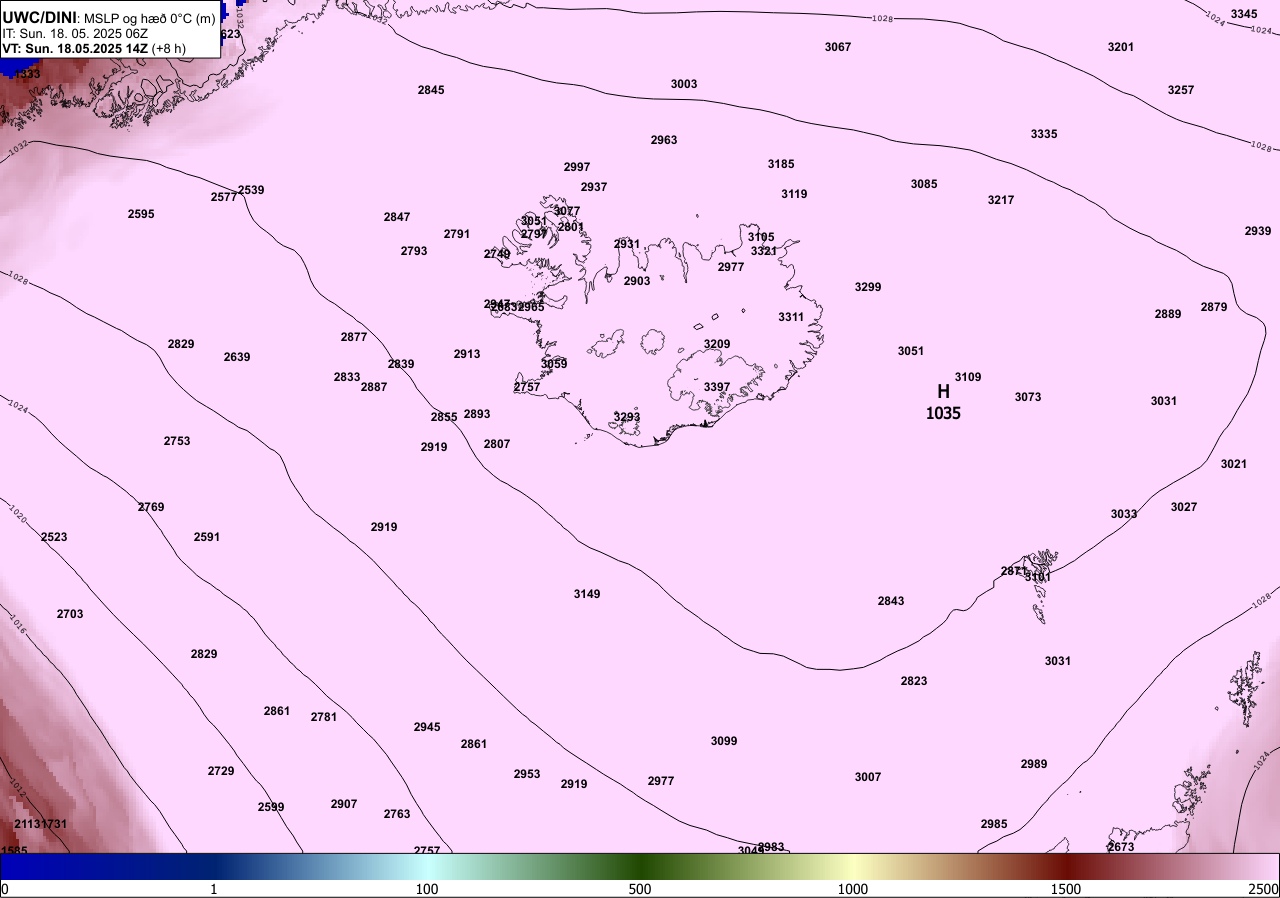
Task: Select the VT: Sun. 18.05.2025 14Z line
Action: point(92,47)
